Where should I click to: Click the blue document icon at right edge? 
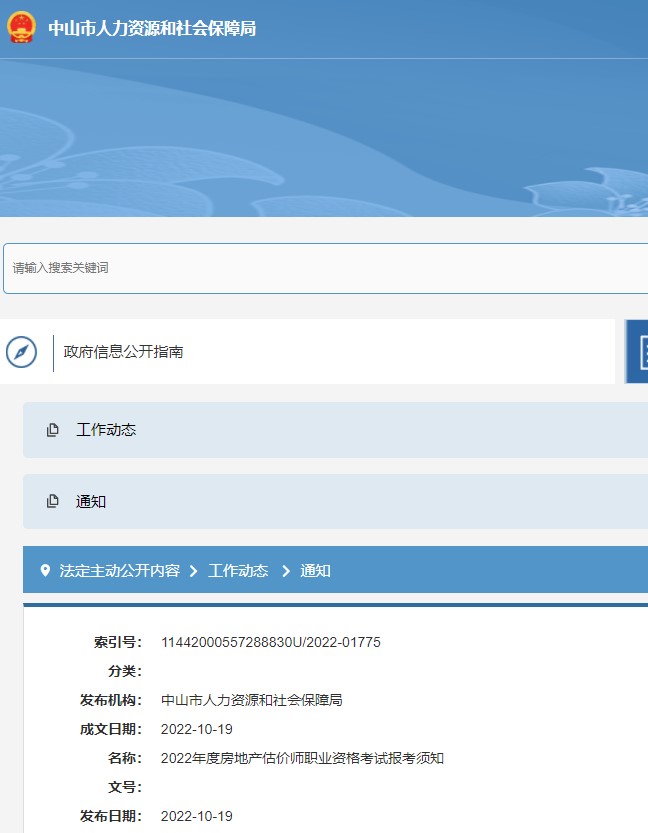coord(638,352)
